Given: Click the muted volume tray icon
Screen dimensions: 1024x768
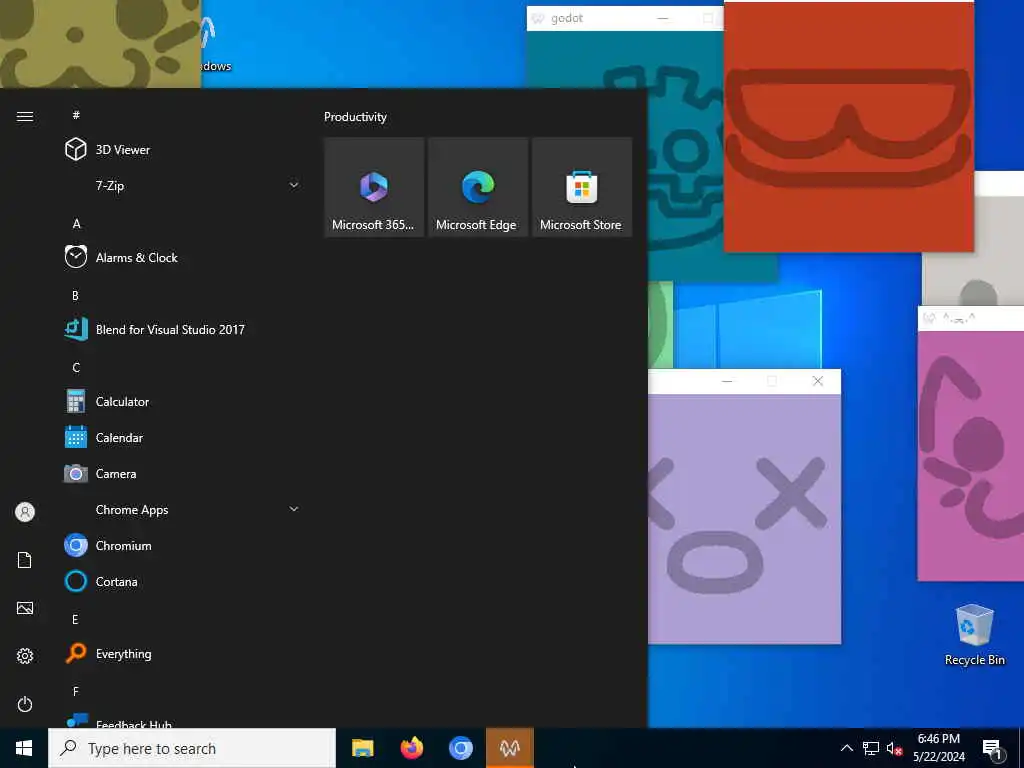Looking at the screenshot, I should [x=894, y=748].
